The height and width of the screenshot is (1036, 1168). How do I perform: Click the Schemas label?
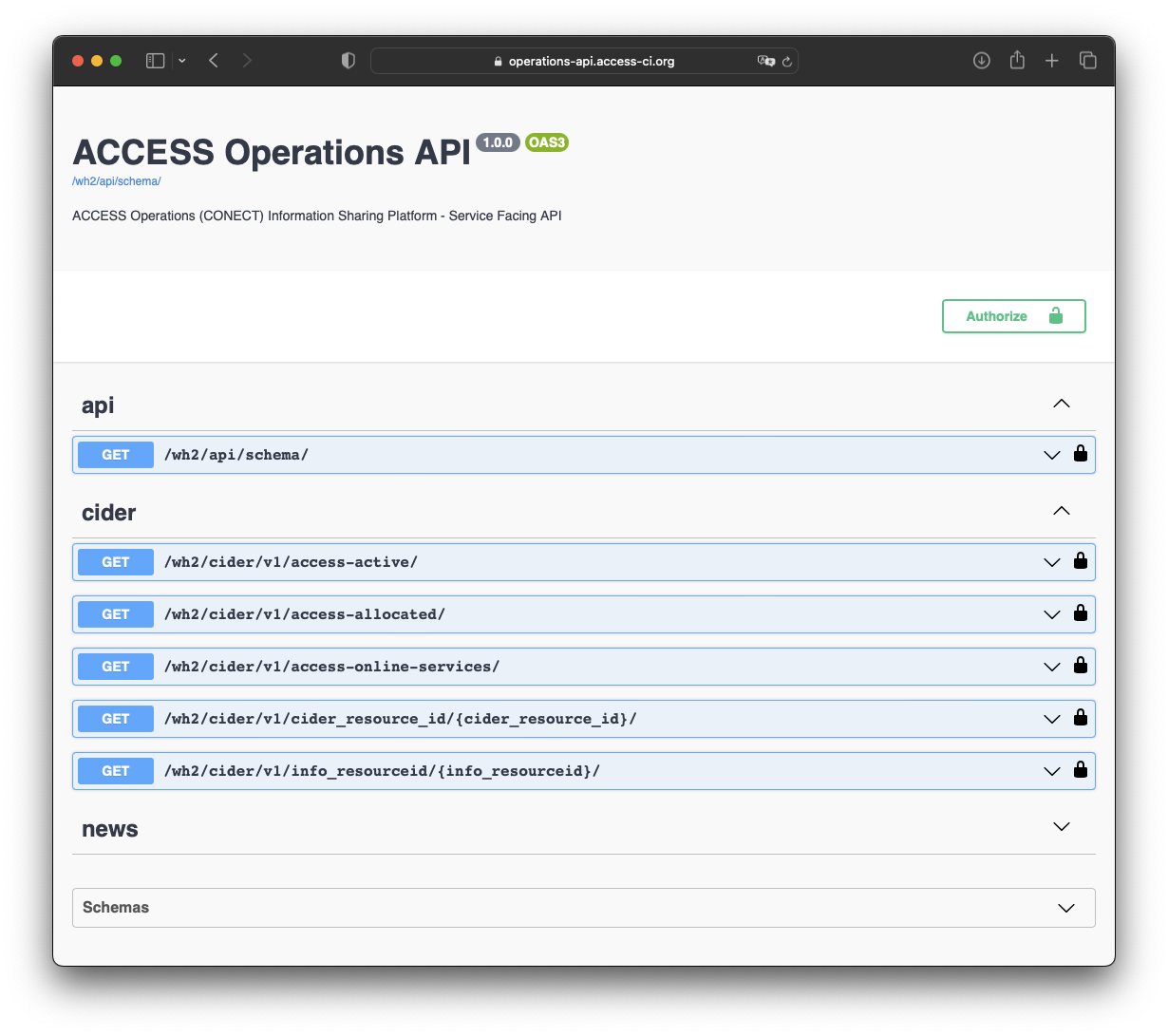[116, 908]
